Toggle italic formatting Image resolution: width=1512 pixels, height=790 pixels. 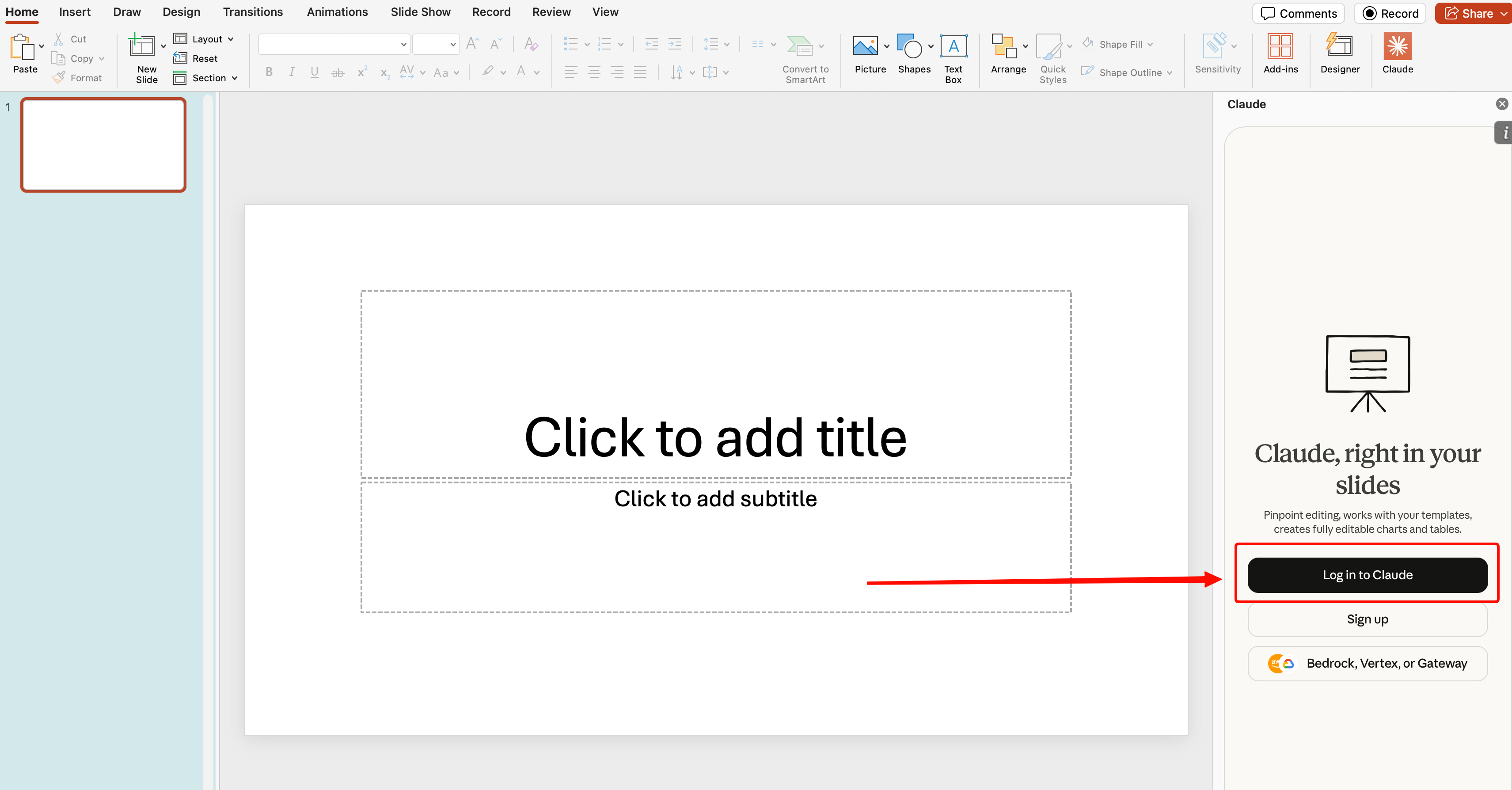point(292,72)
